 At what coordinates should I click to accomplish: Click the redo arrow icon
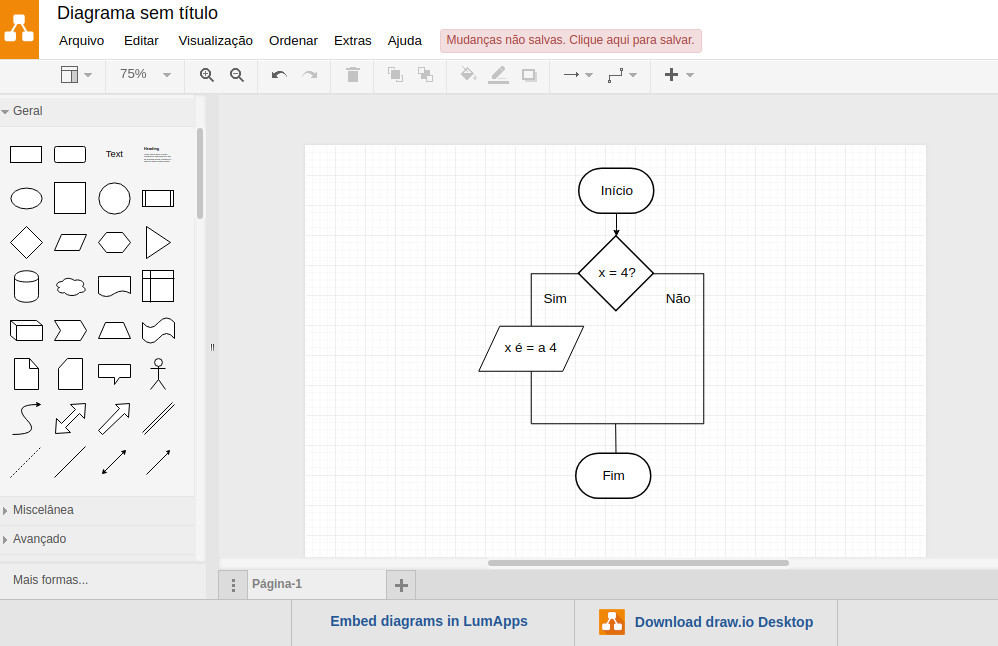coord(310,75)
